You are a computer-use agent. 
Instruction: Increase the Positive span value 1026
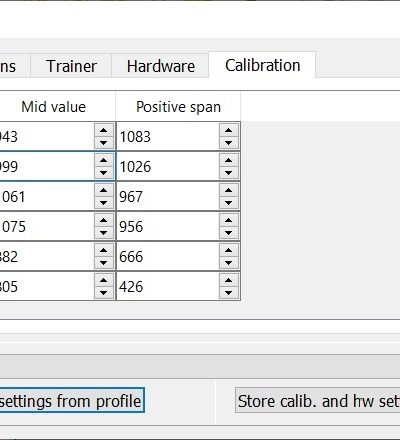click(229, 160)
